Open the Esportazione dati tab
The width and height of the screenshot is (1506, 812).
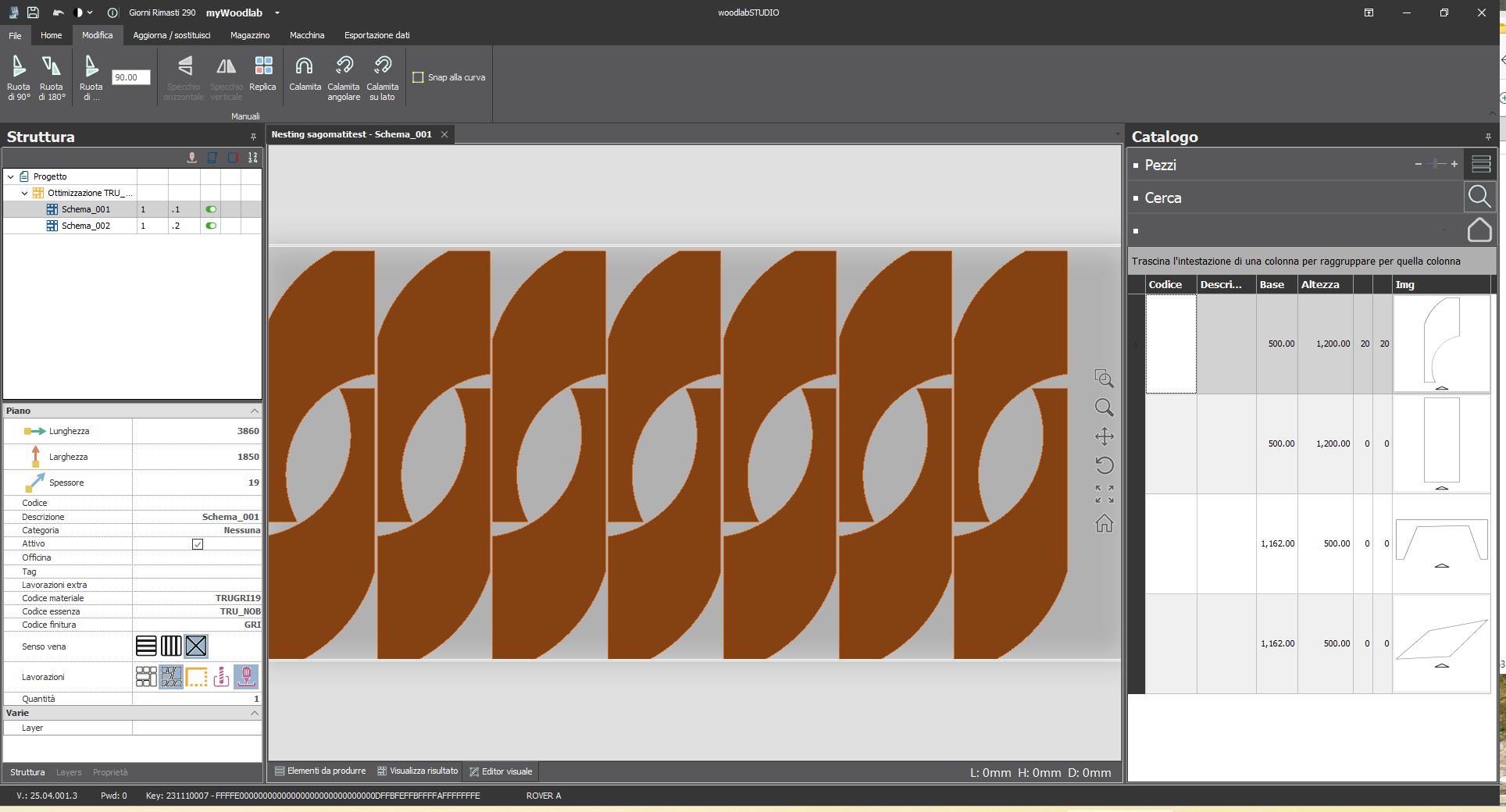click(376, 35)
